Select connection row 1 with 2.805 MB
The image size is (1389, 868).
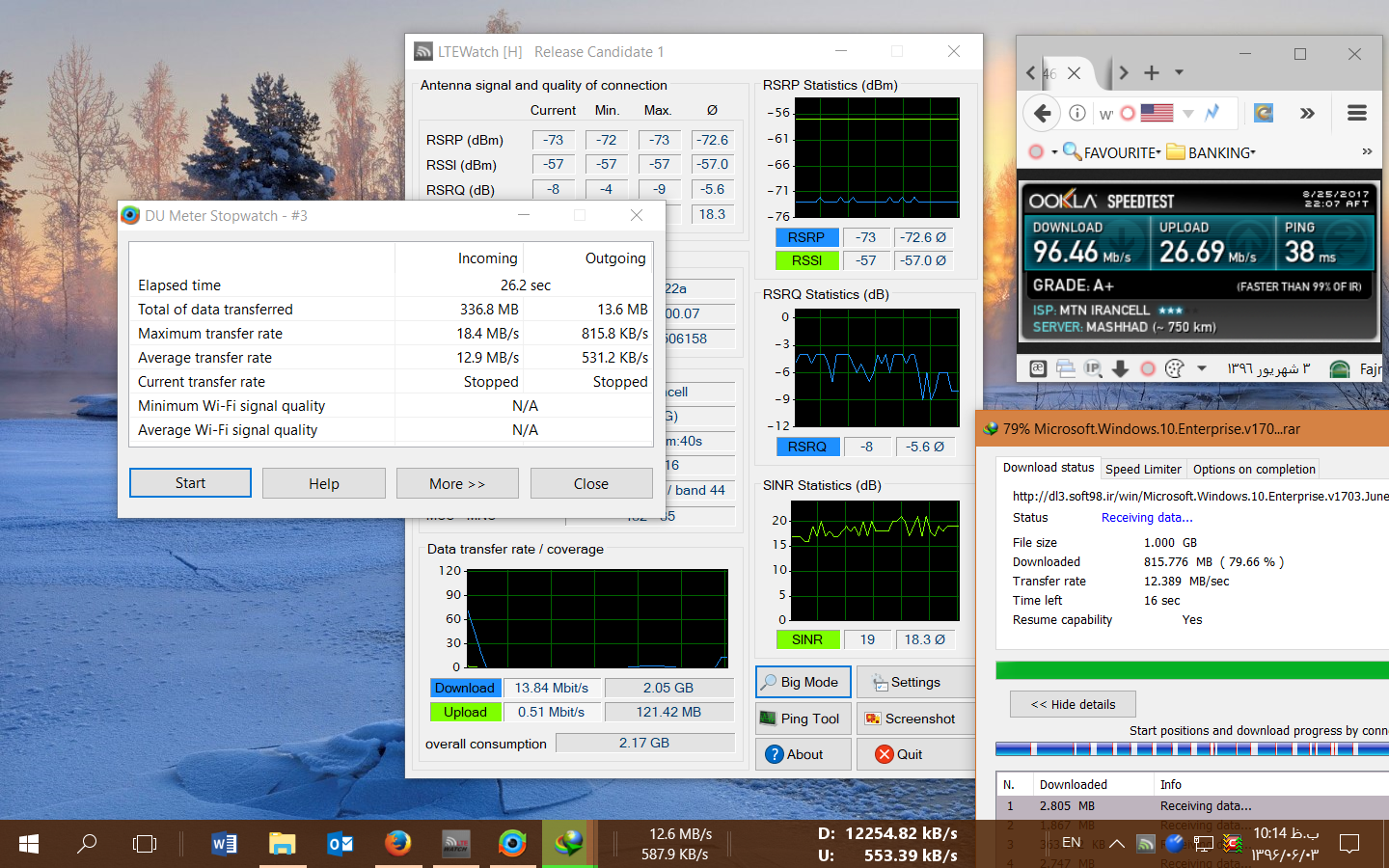point(1194,806)
